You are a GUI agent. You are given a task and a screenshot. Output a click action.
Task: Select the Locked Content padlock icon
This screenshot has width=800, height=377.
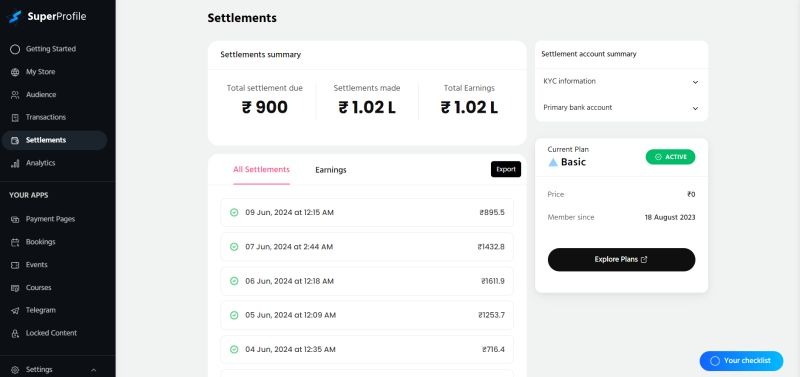pos(15,333)
